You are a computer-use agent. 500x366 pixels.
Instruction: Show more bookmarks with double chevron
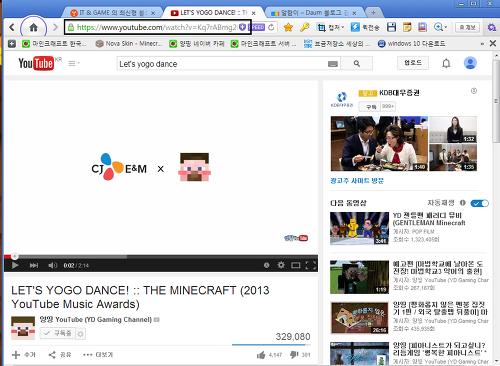pyautogui.click(x=482, y=44)
